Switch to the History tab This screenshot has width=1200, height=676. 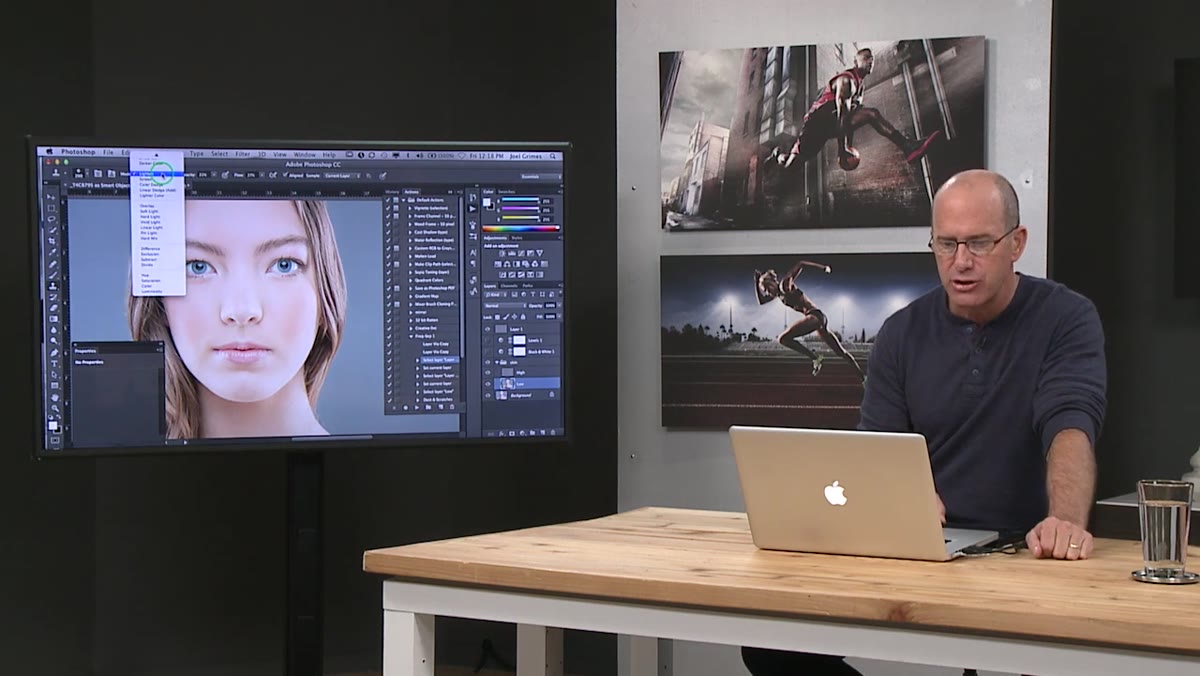(x=392, y=192)
